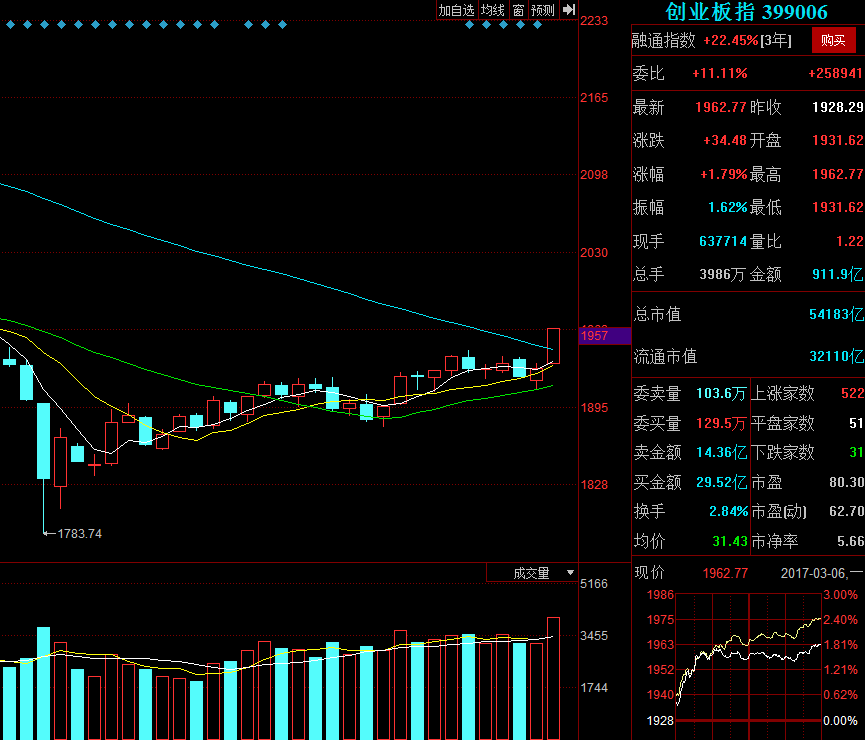
Task: Click the 1783.74 low price annotation
Action: [x=79, y=534]
